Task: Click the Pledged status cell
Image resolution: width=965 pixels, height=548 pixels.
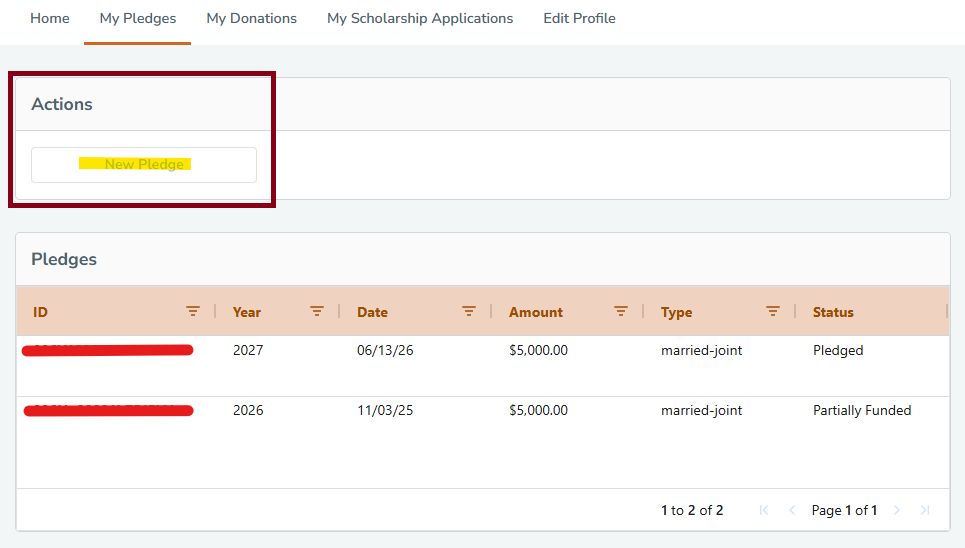Action: point(838,350)
